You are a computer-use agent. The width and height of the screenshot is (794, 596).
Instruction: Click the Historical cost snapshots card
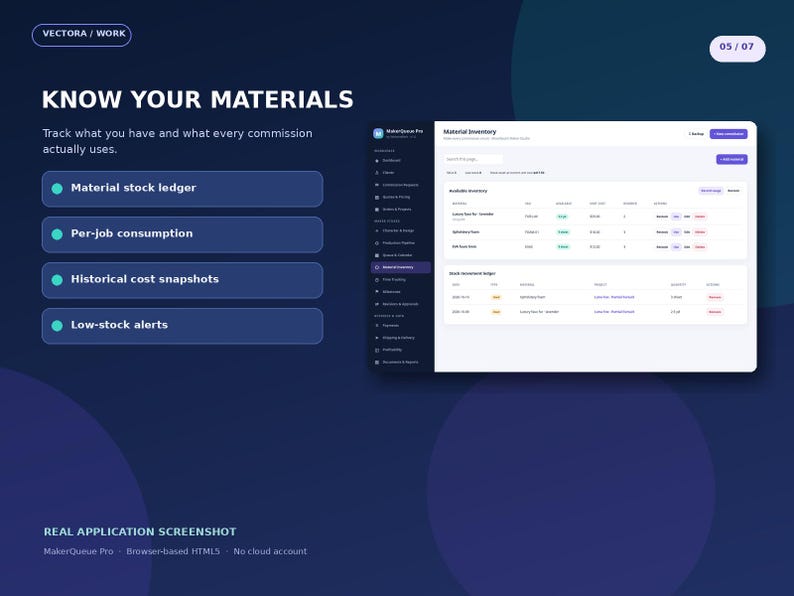[x=182, y=280]
